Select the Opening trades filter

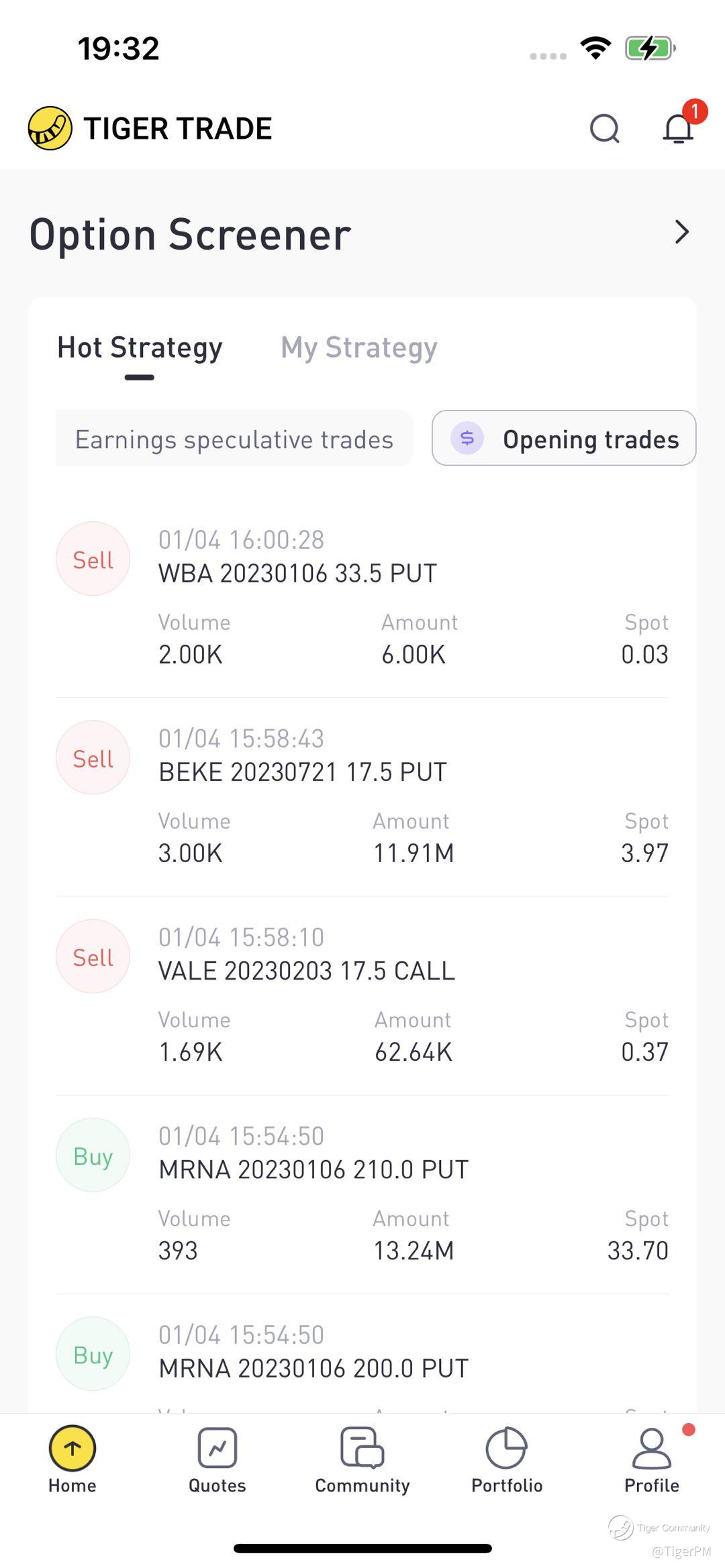click(x=564, y=439)
